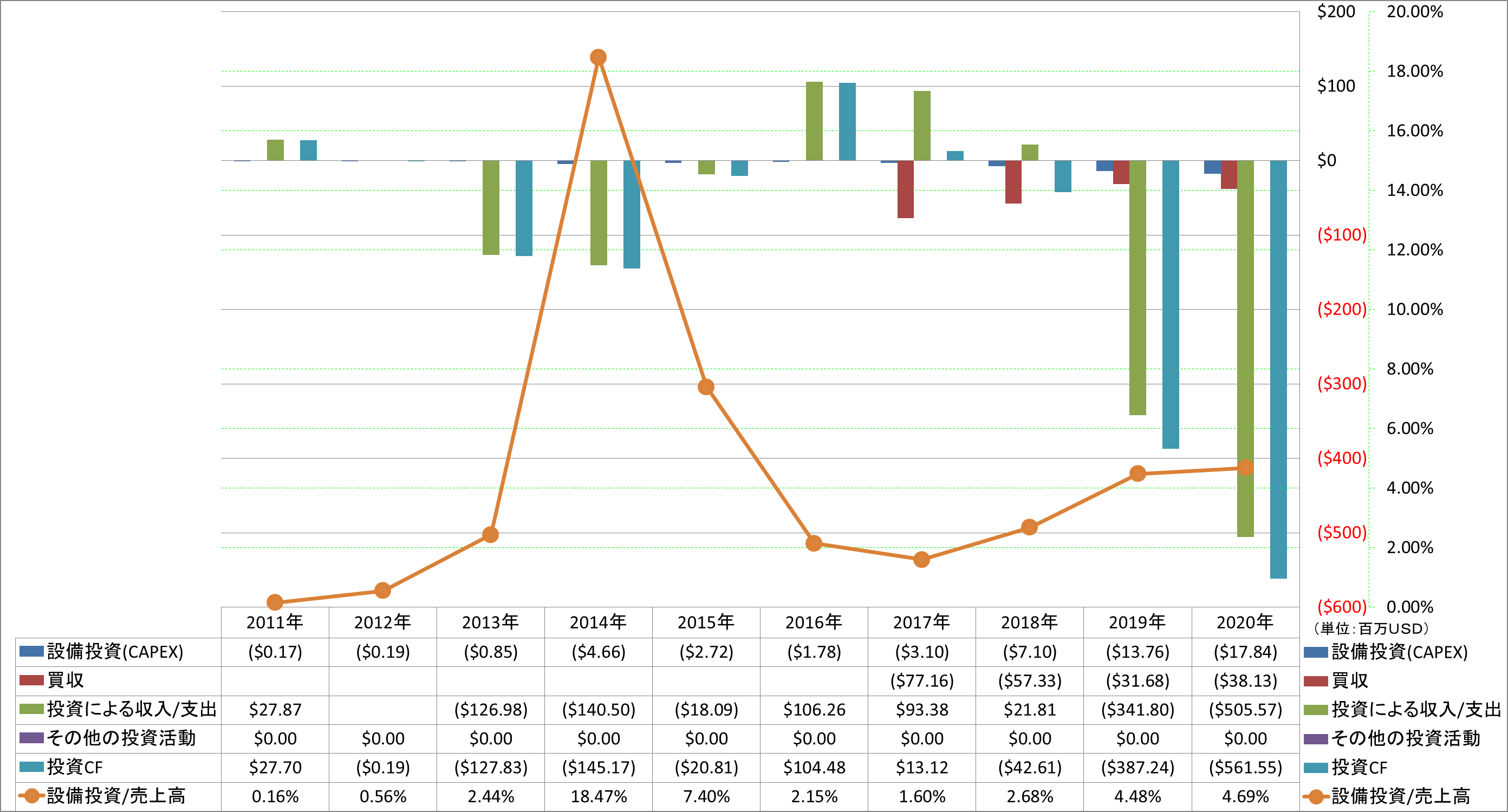The height and width of the screenshot is (812, 1508).
Task: Click the 4.69% ratio cell
Action: [x=1245, y=796]
